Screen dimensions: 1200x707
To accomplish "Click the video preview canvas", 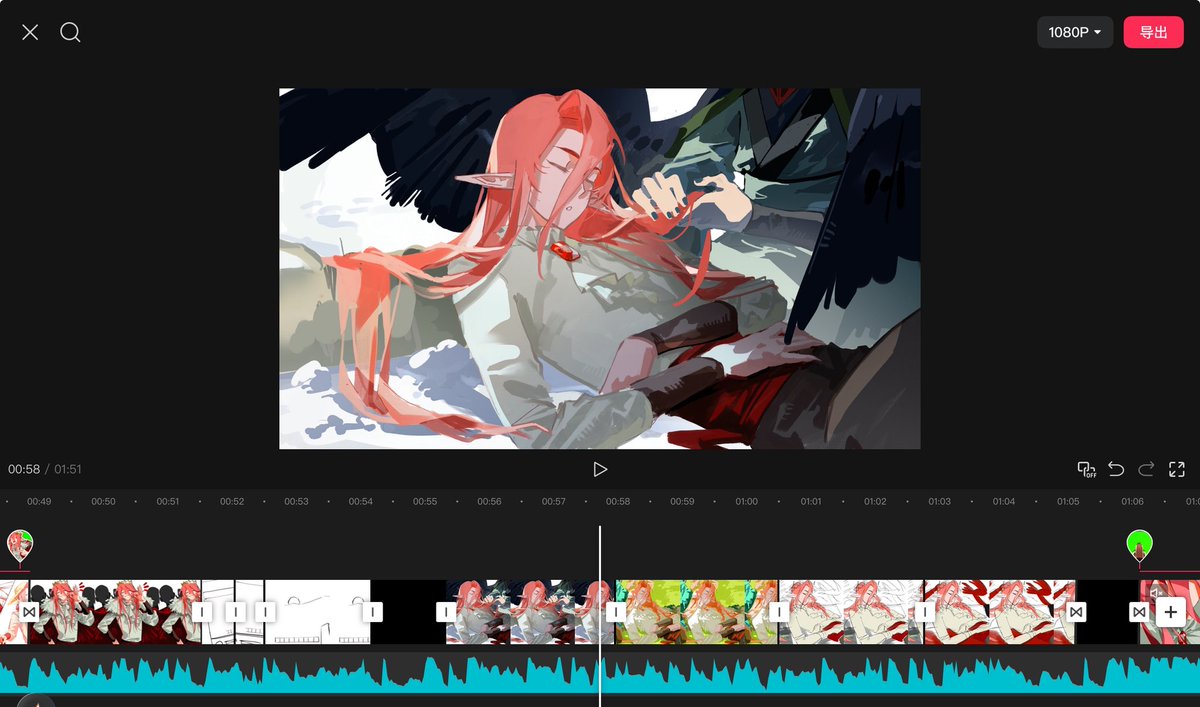I will click(x=599, y=268).
